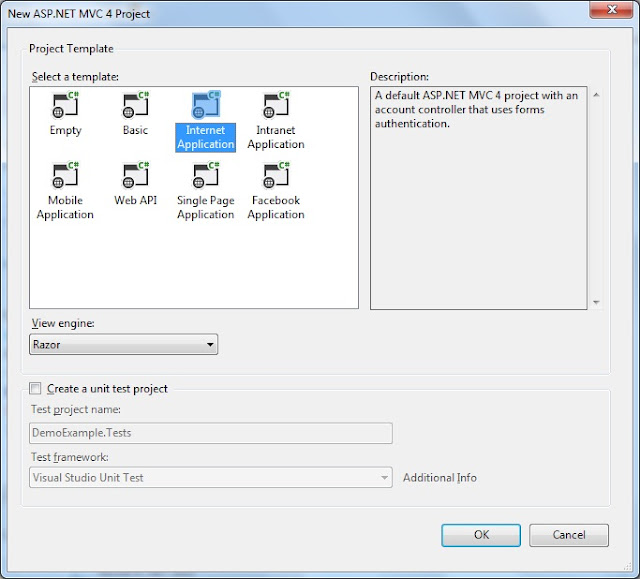Click the 'Test framework:' label

(x=70, y=457)
